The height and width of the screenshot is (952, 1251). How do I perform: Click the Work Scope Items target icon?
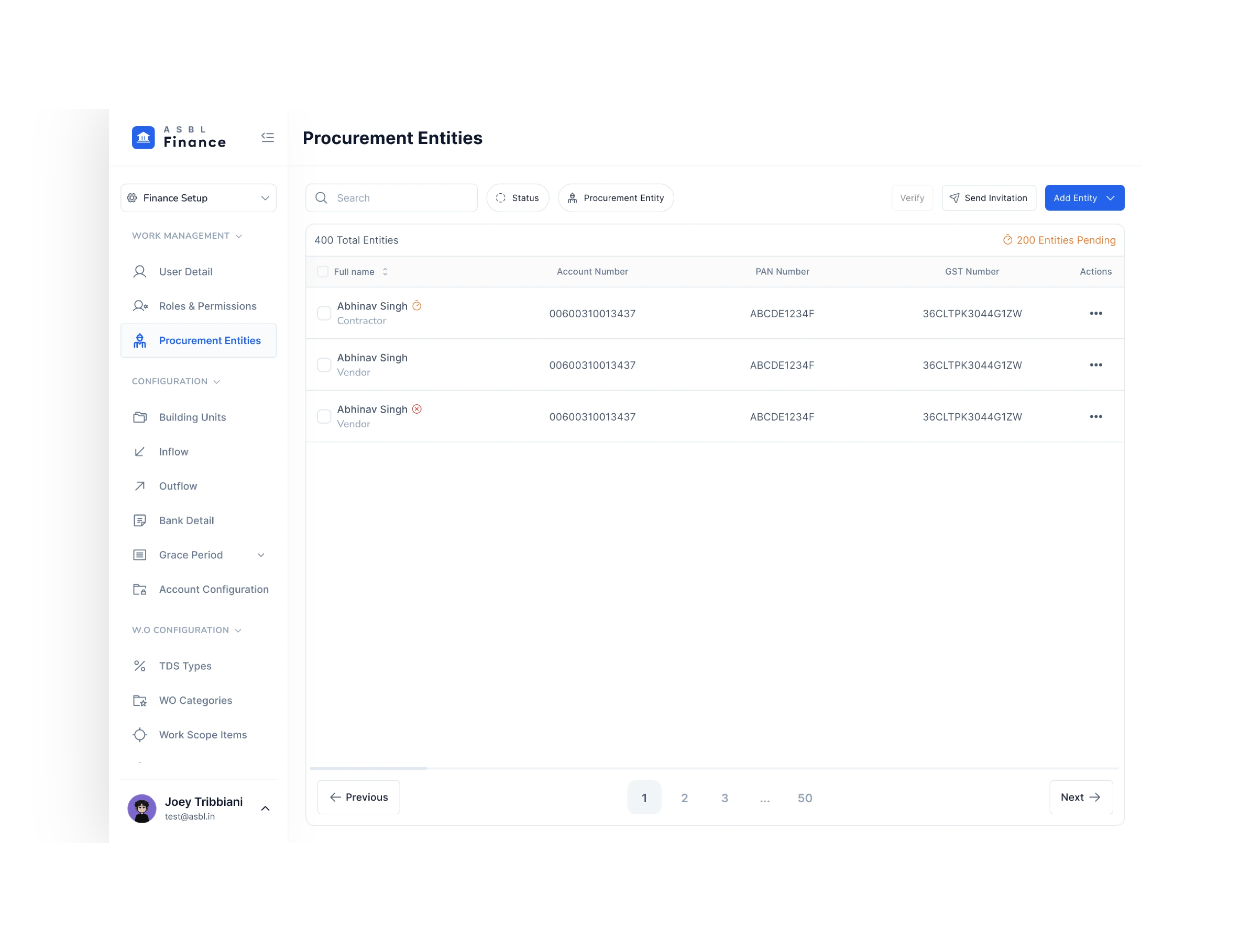point(139,734)
